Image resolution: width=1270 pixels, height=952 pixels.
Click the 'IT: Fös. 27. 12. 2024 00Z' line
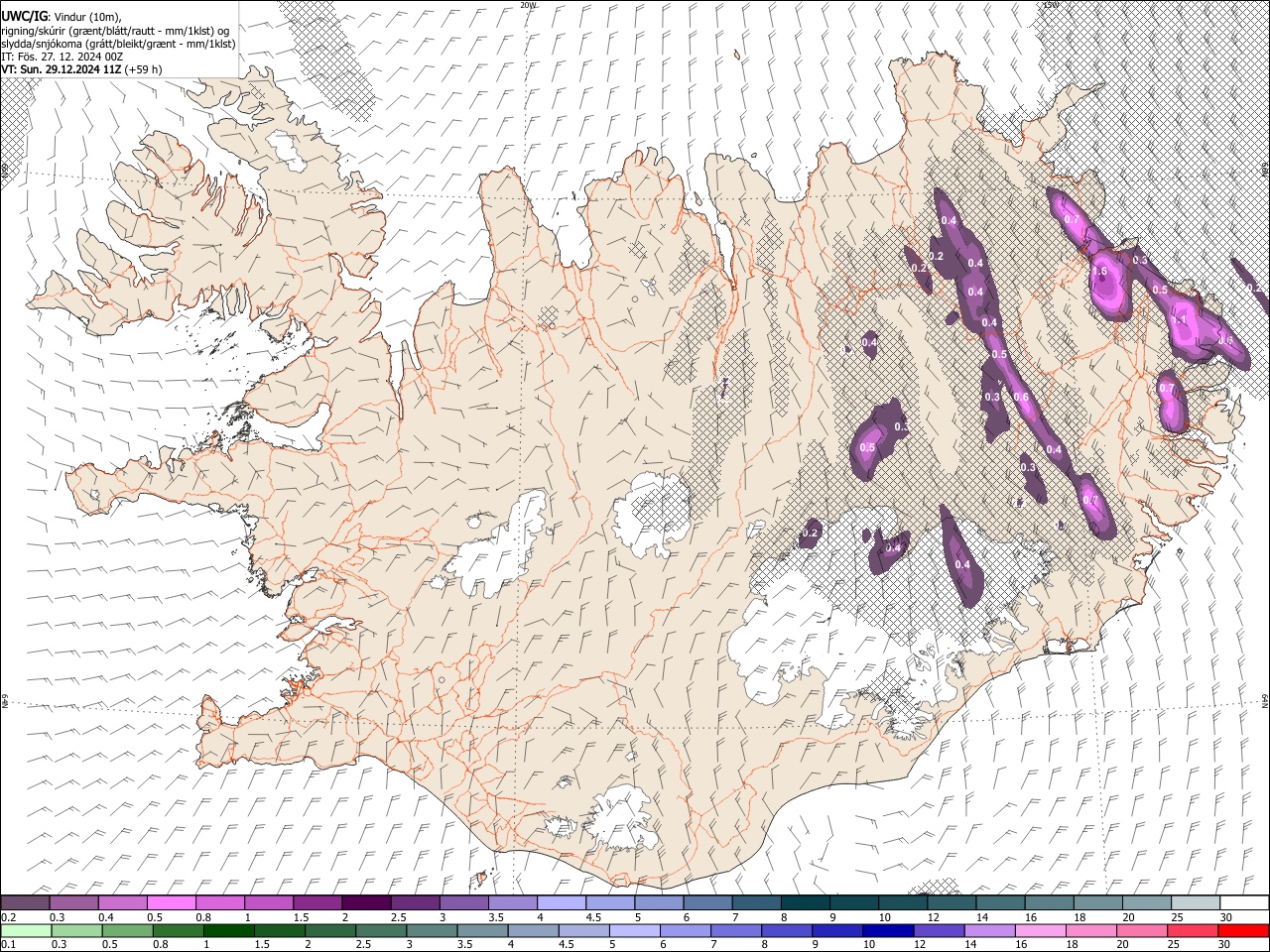coord(62,57)
